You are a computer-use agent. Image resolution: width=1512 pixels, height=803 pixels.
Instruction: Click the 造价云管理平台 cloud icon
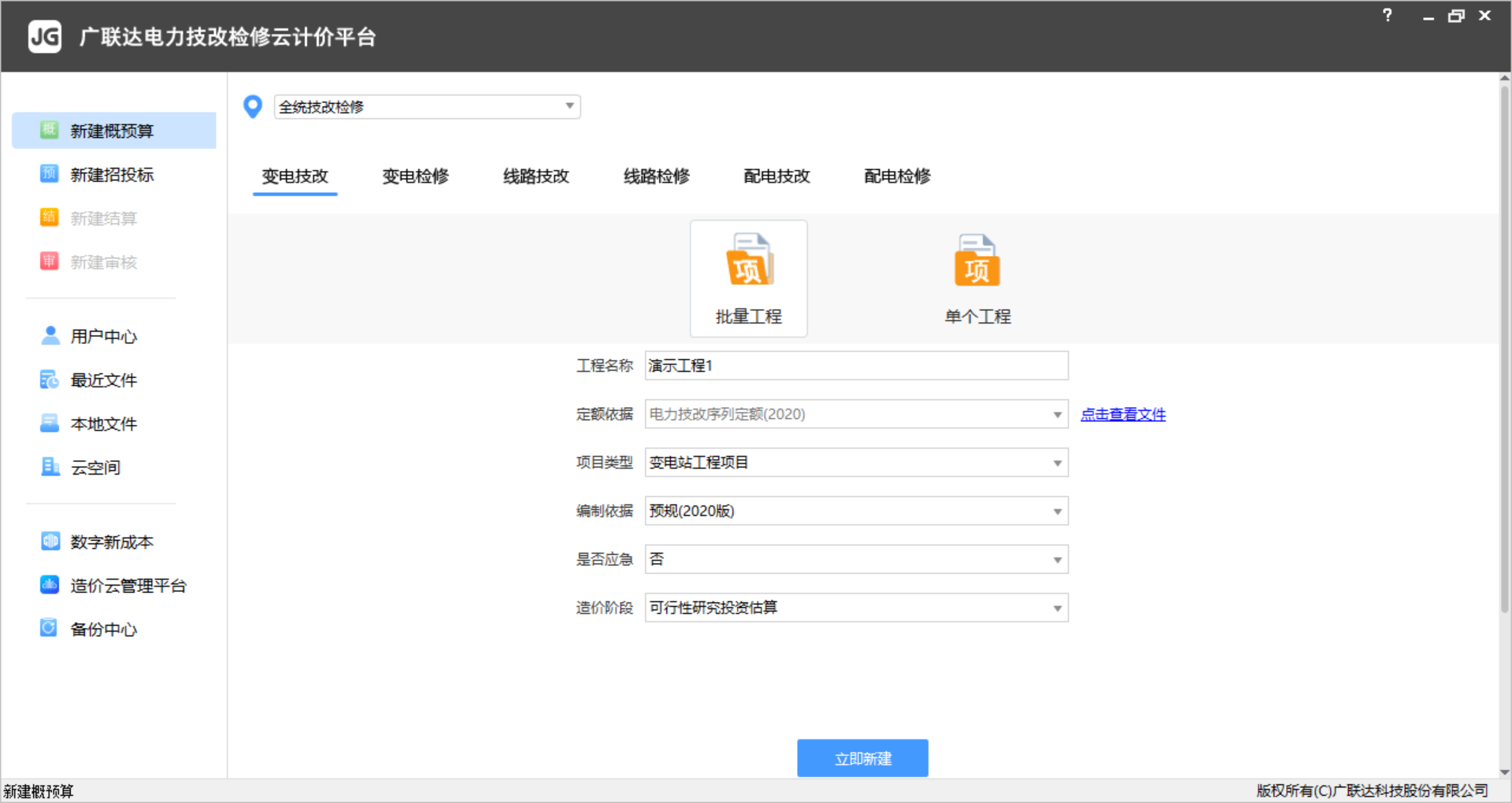(x=50, y=584)
